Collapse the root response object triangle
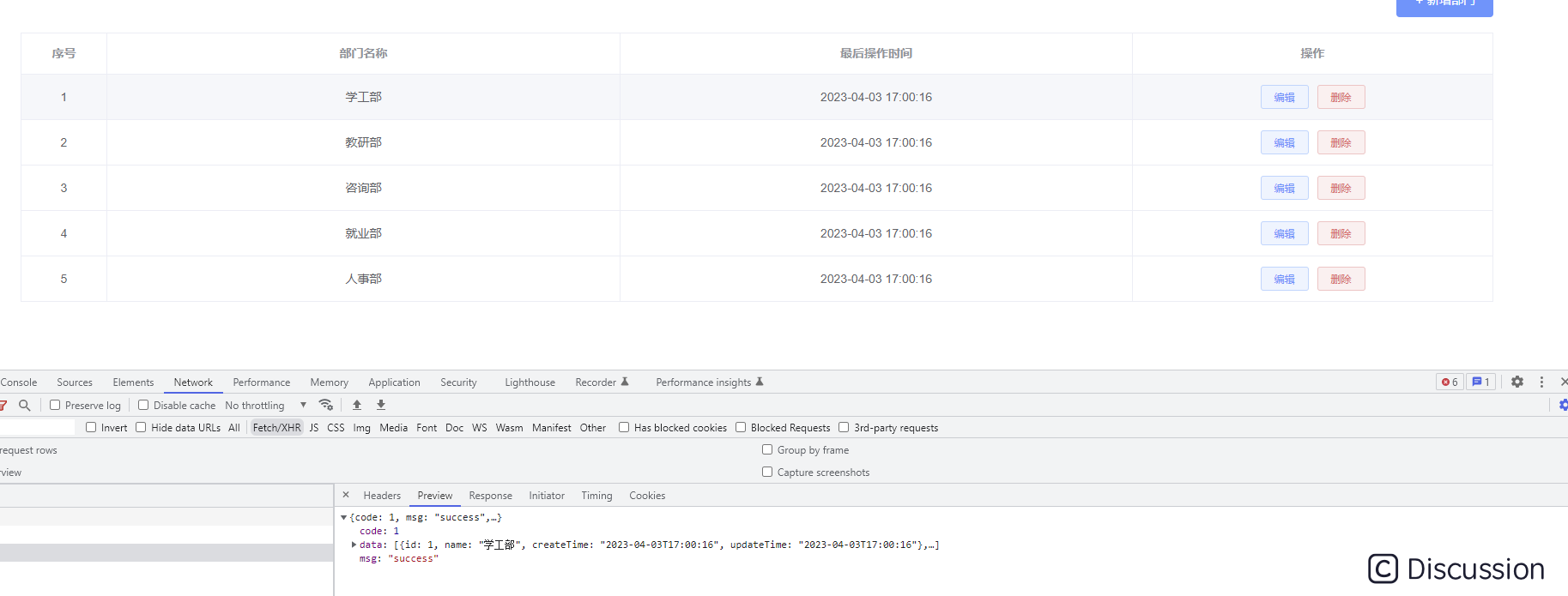This screenshot has height=596, width=1568. (x=343, y=517)
